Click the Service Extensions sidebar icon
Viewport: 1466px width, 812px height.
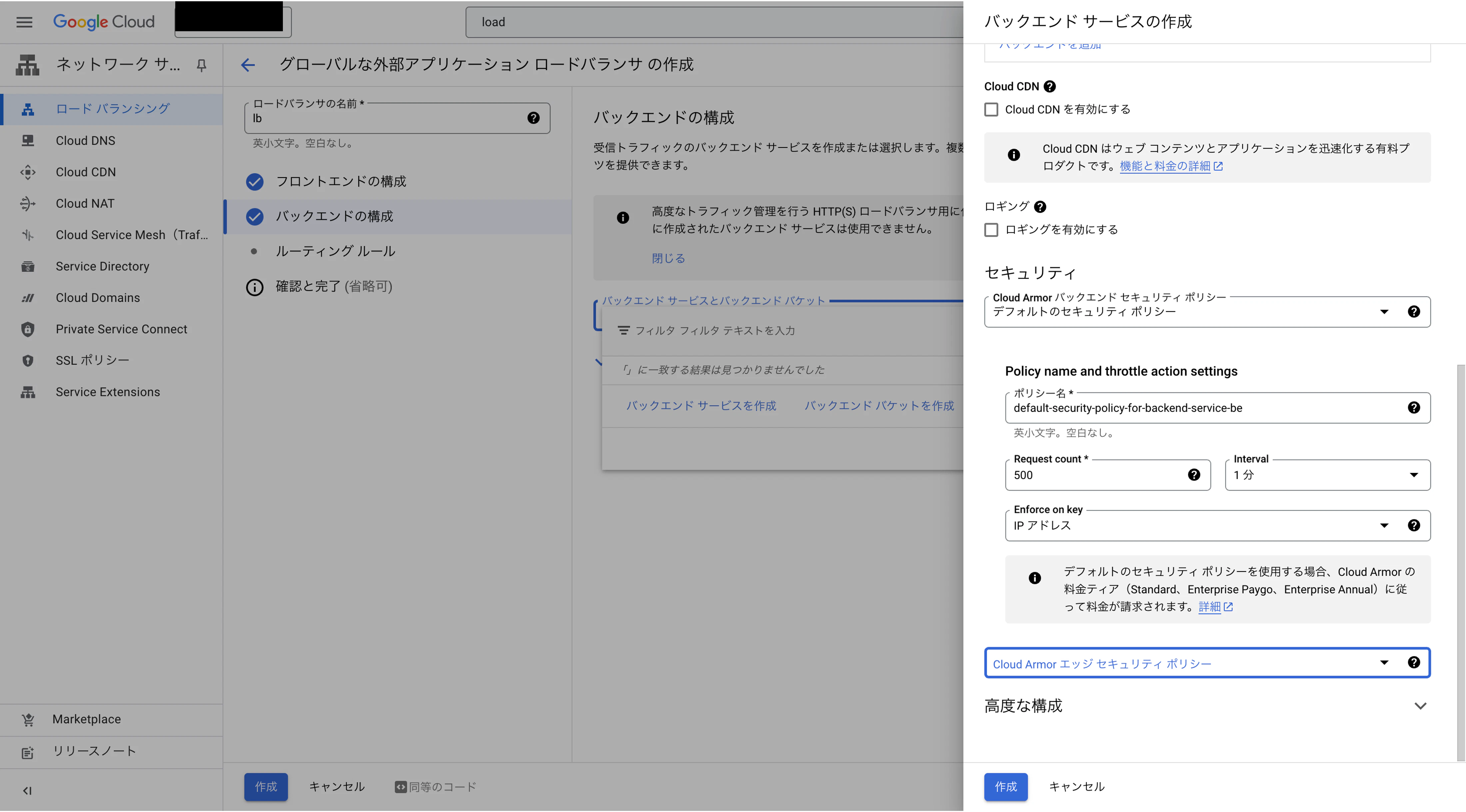27,392
